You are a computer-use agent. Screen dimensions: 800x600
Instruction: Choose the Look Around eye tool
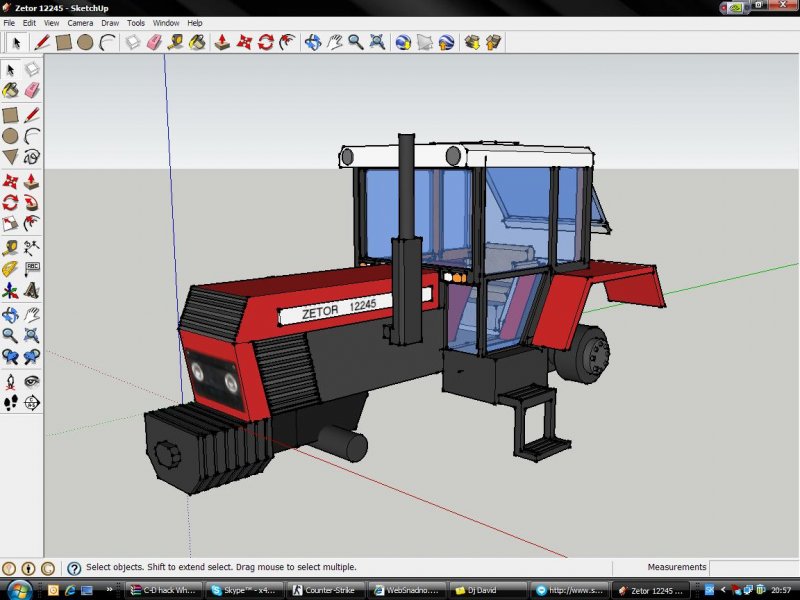[x=32, y=381]
